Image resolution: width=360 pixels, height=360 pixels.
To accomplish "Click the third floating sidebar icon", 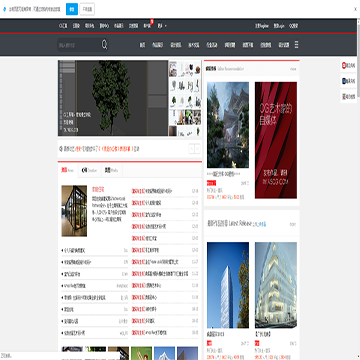I will click(x=344, y=96).
